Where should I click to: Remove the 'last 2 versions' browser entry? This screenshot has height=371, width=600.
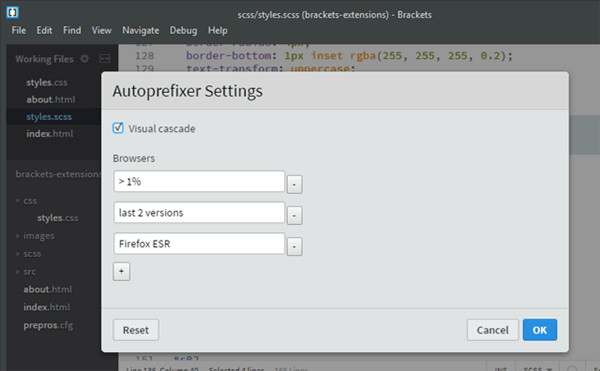(x=294, y=215)
